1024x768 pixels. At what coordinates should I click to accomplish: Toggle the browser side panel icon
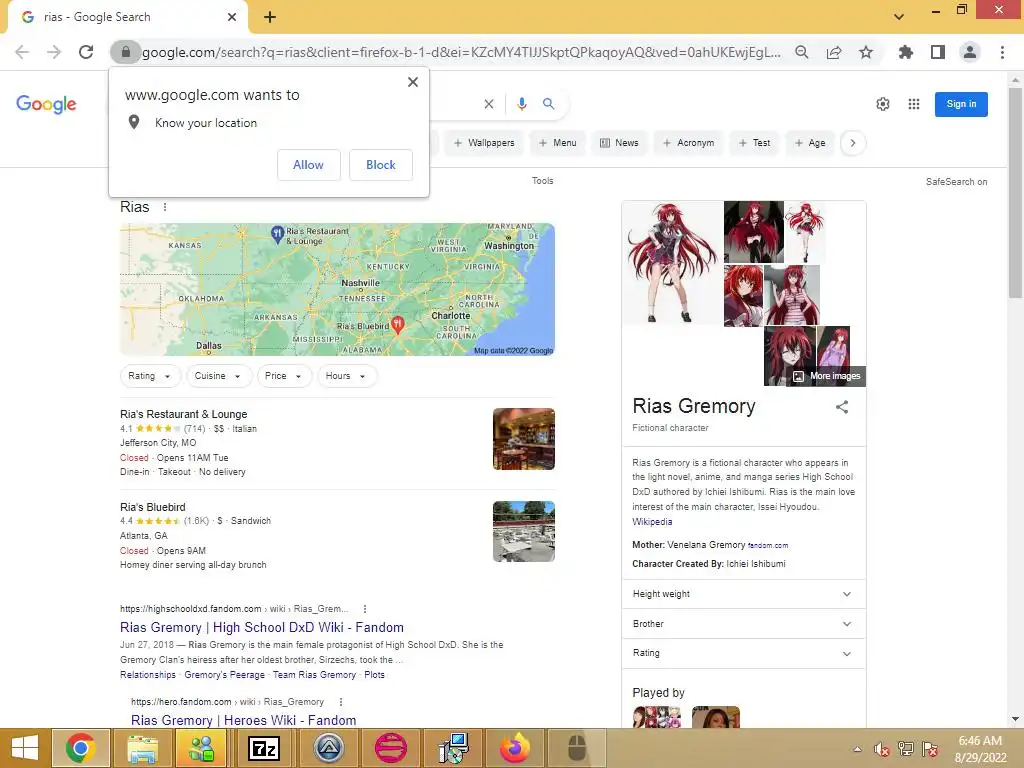[x=938, y=52]
